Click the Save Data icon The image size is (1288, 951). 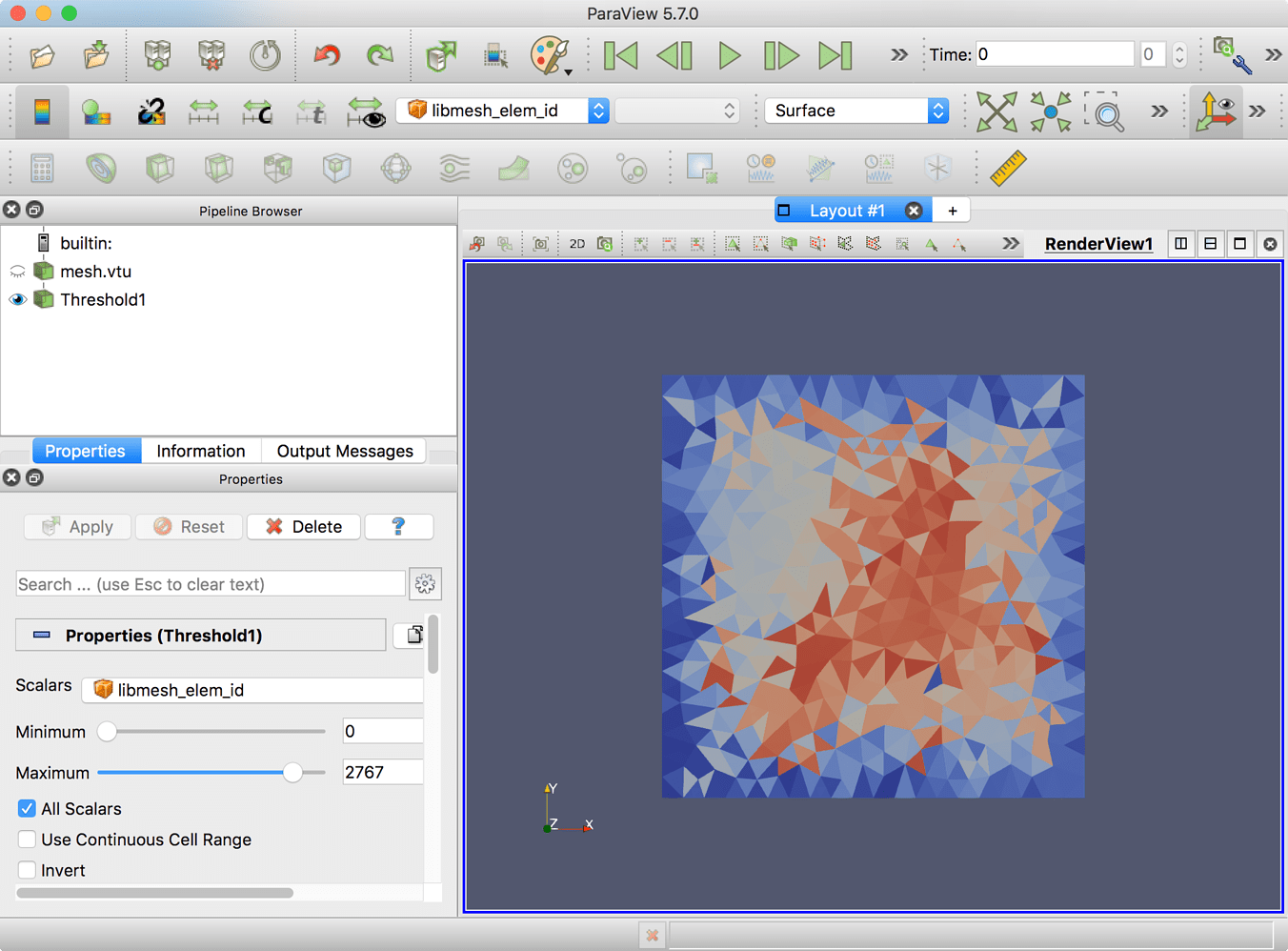96,55
